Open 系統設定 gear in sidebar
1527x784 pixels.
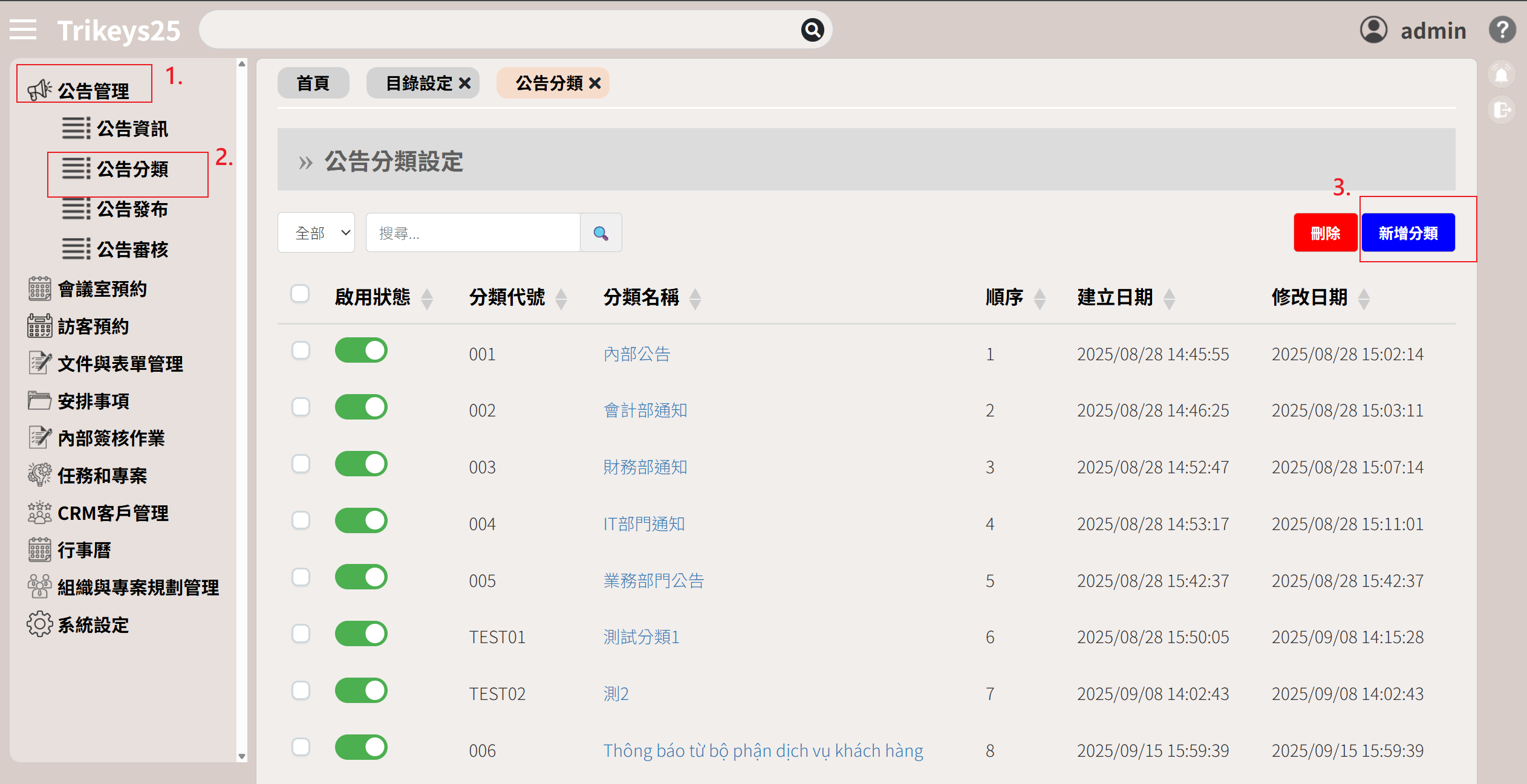tap(40, 624)
